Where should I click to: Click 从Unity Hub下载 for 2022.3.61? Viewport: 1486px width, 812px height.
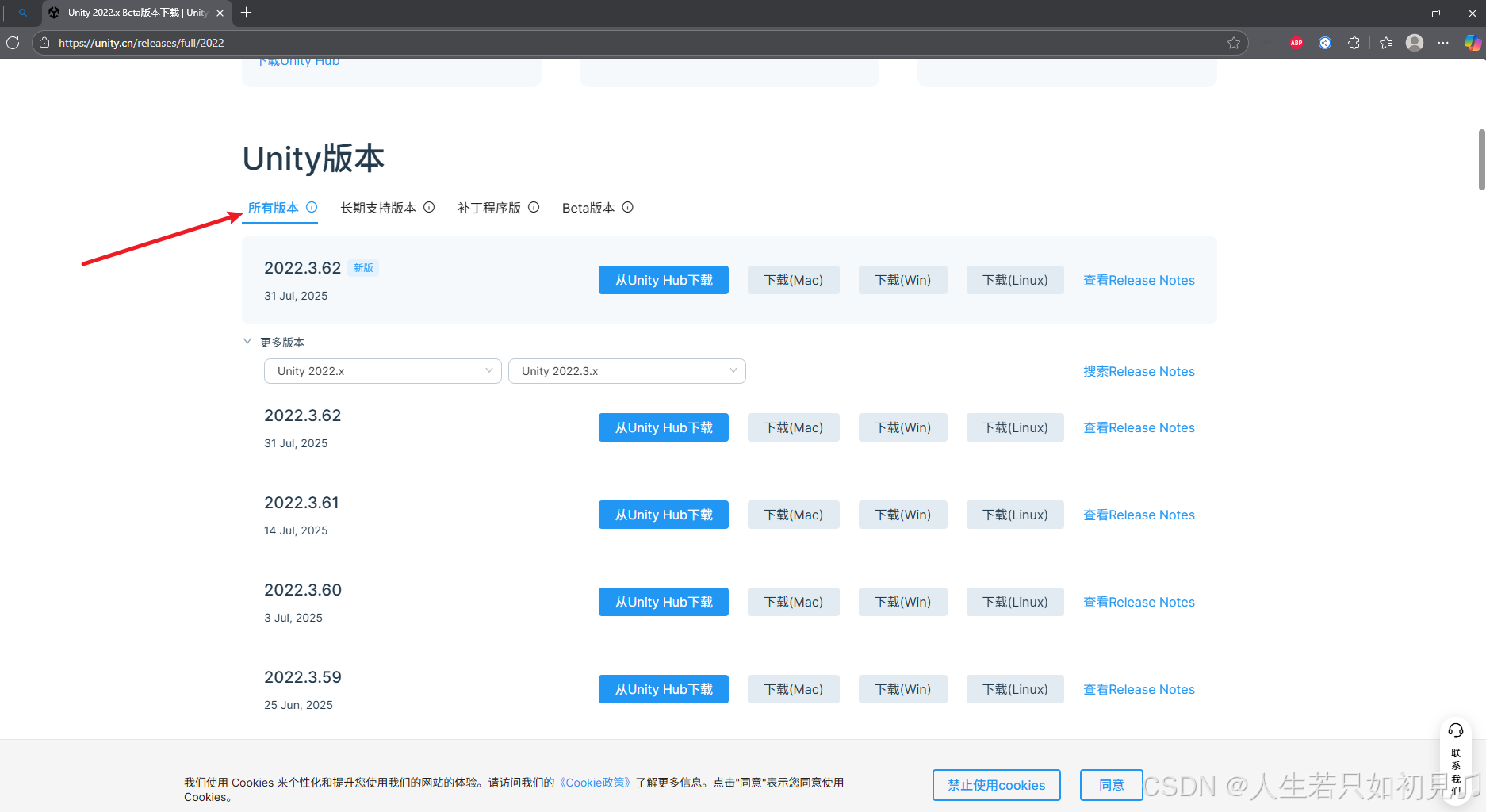664,515
